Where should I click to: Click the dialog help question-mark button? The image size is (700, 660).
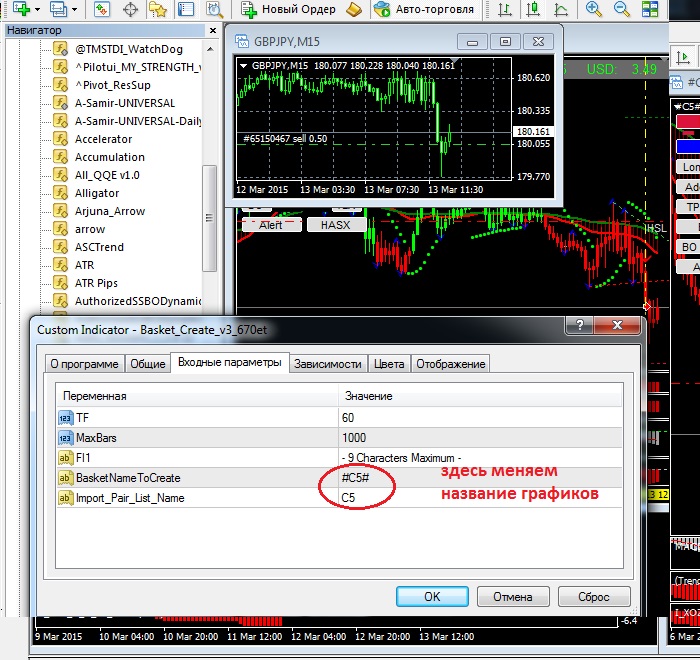coord(579,325)
